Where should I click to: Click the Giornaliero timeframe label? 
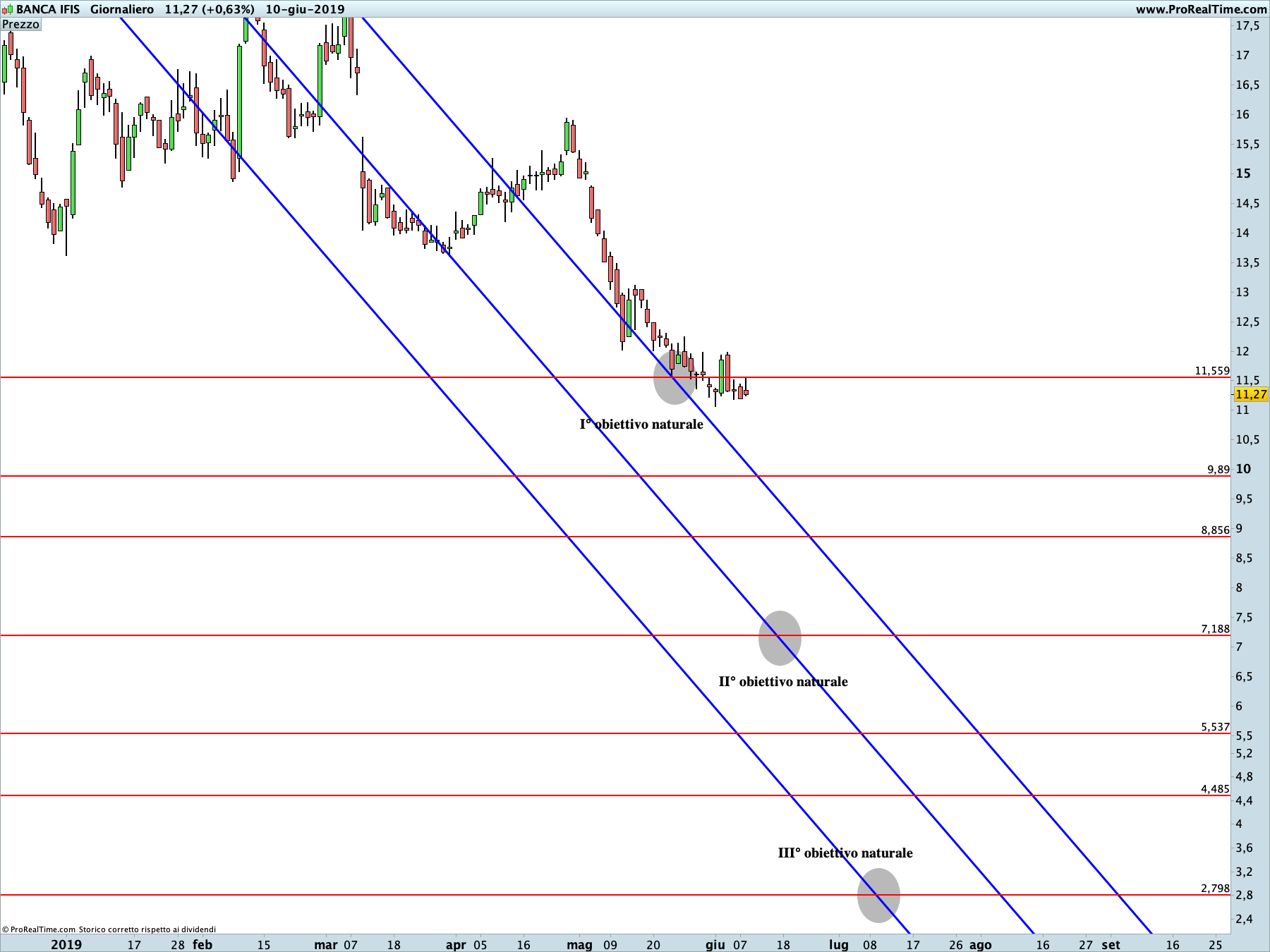click(122, 9)
